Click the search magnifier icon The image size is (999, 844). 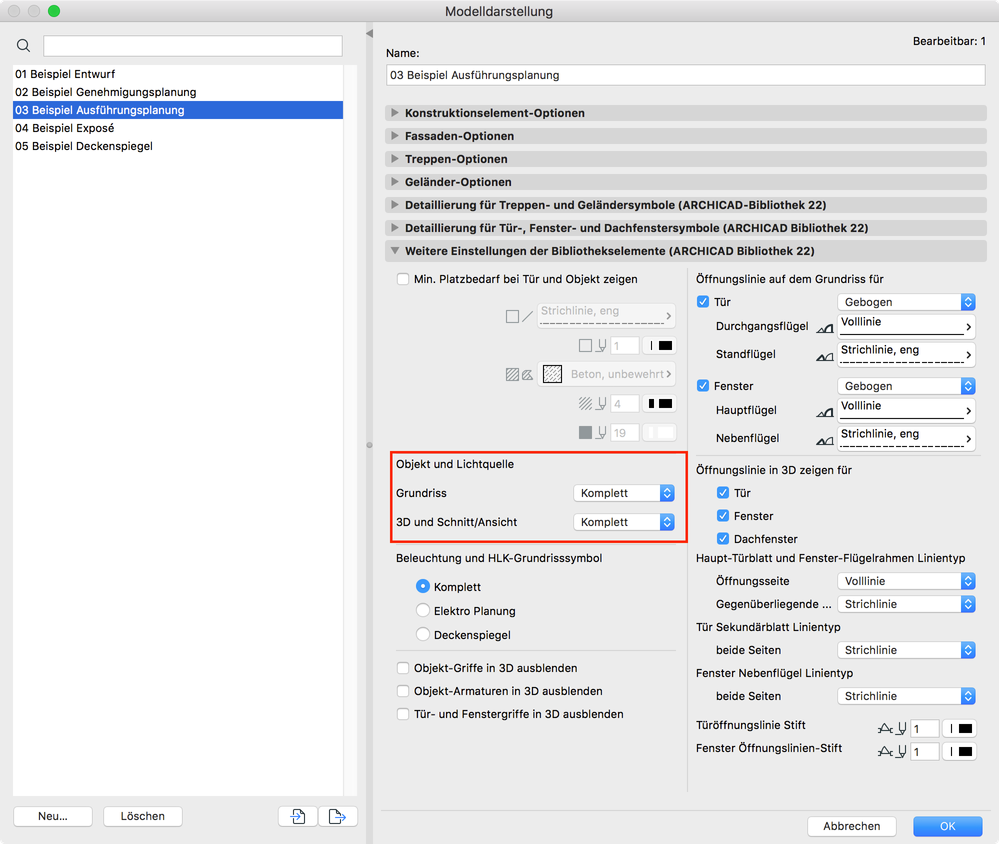[x=24, y=45]
